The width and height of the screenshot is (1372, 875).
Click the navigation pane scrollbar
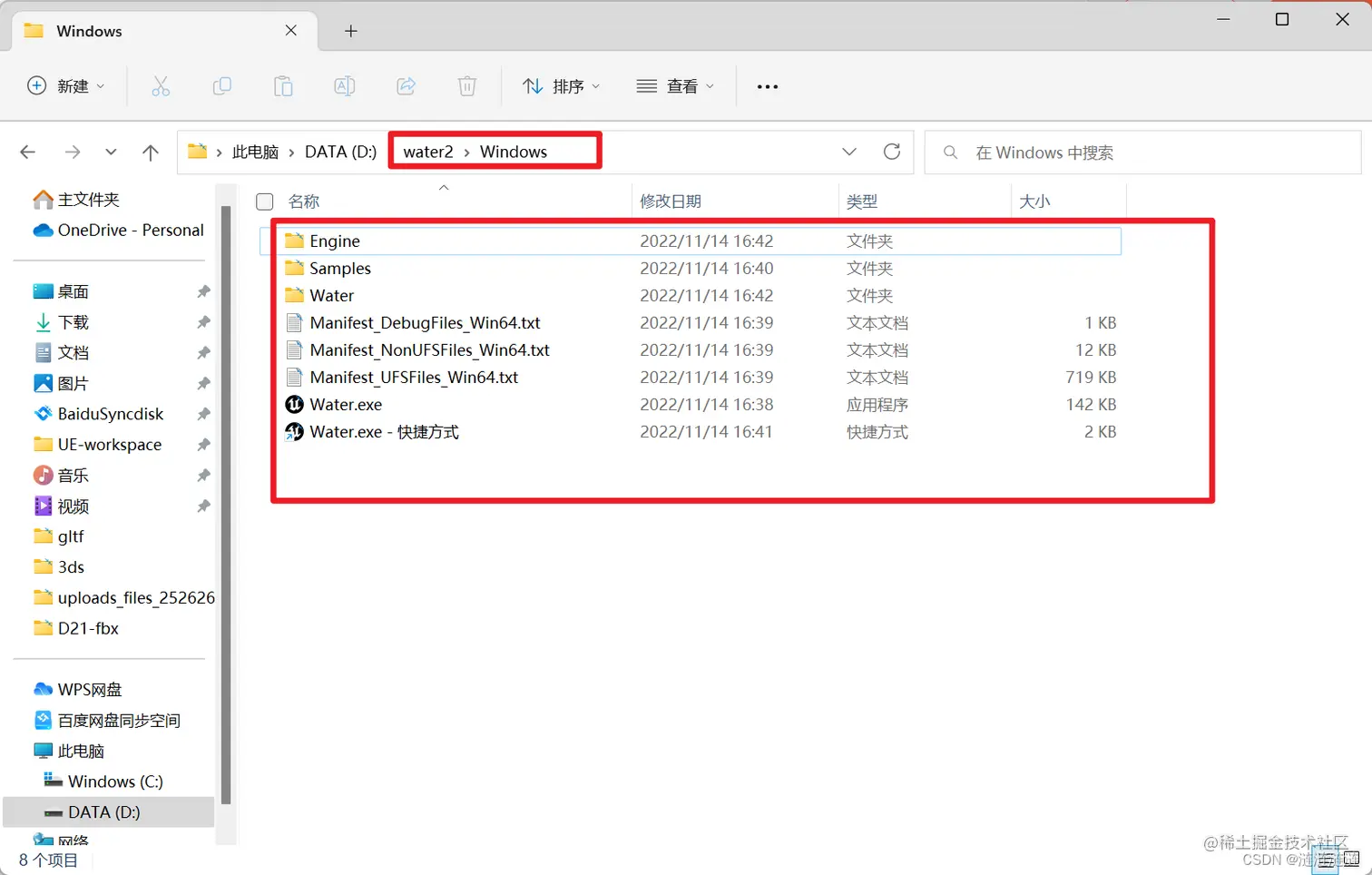[x=226, y=505]
